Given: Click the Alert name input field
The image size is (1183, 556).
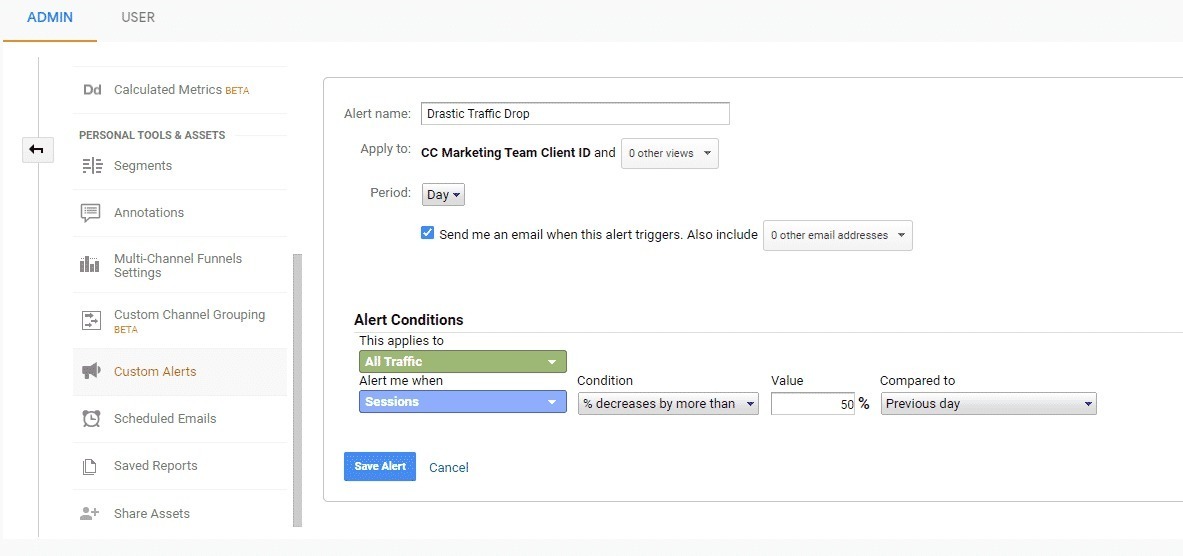Looking at the screenshot, I should point(575,113).
